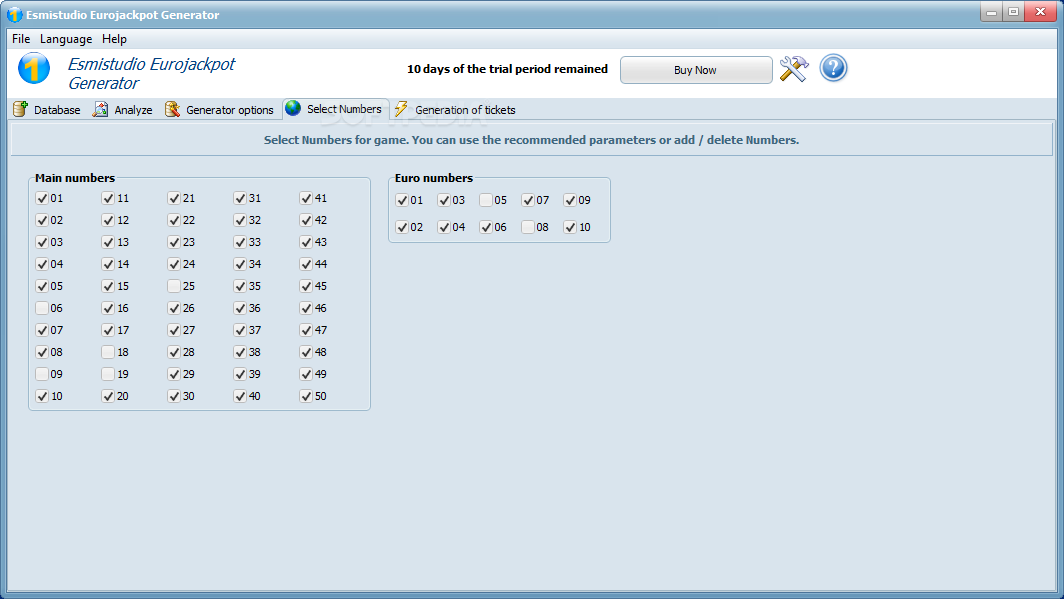Check Euro number 08
The height and width of the screenshot is (599, 1064).
point(528,227)
